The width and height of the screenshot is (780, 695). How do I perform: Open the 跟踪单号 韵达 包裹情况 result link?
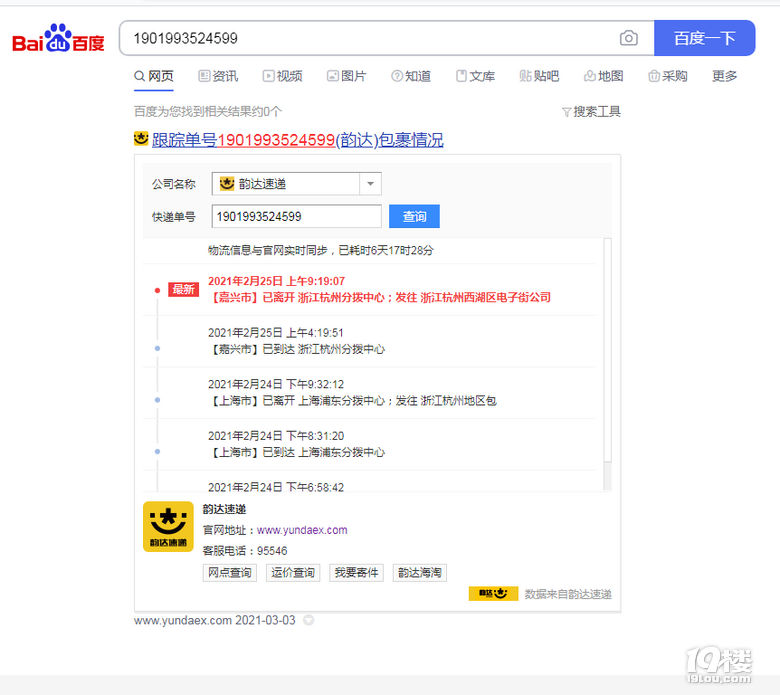(297, 140)
